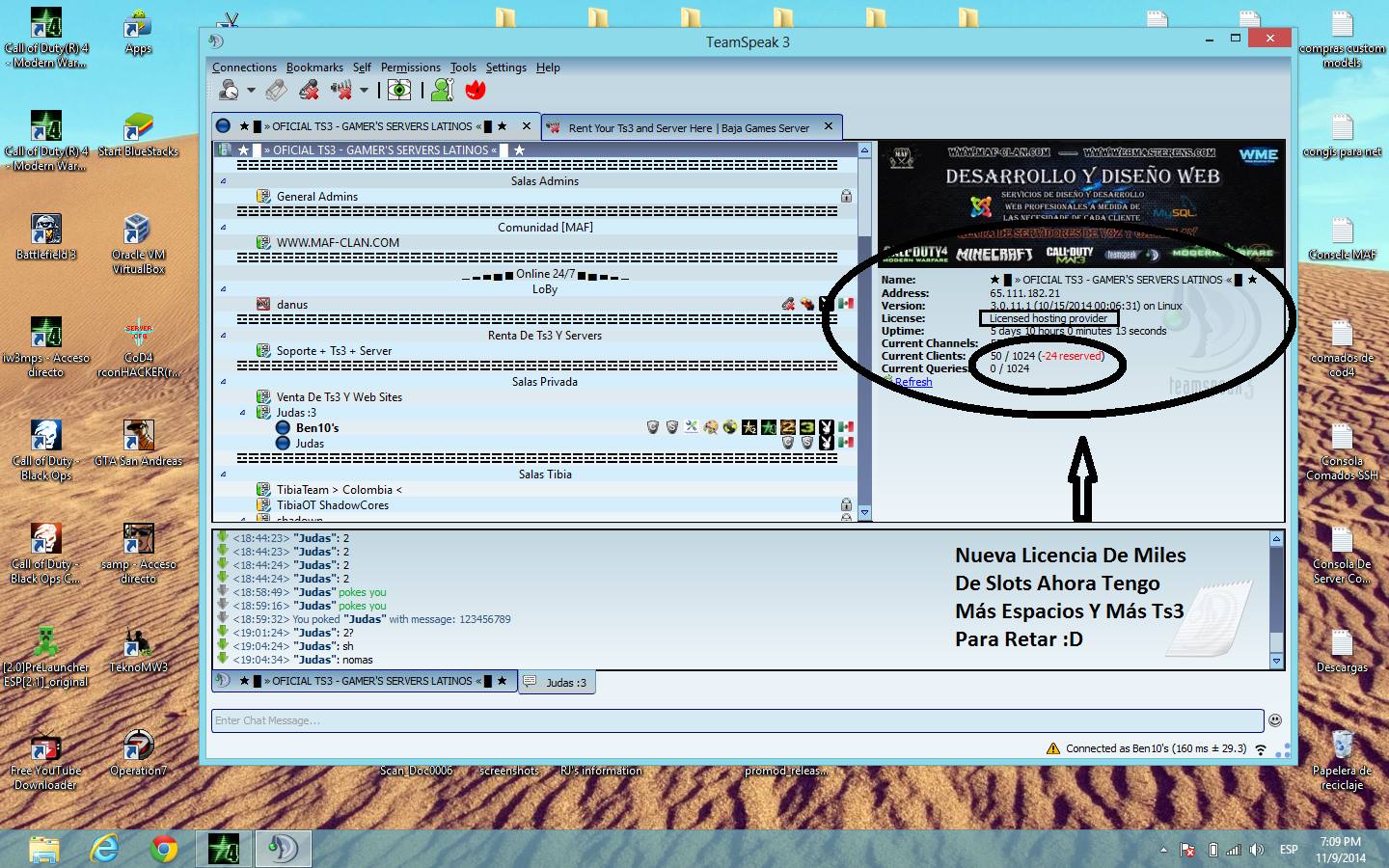Collapse the Comunidad [MAF] section
Screen dimensions: 1389x868
tap(224, 228)
